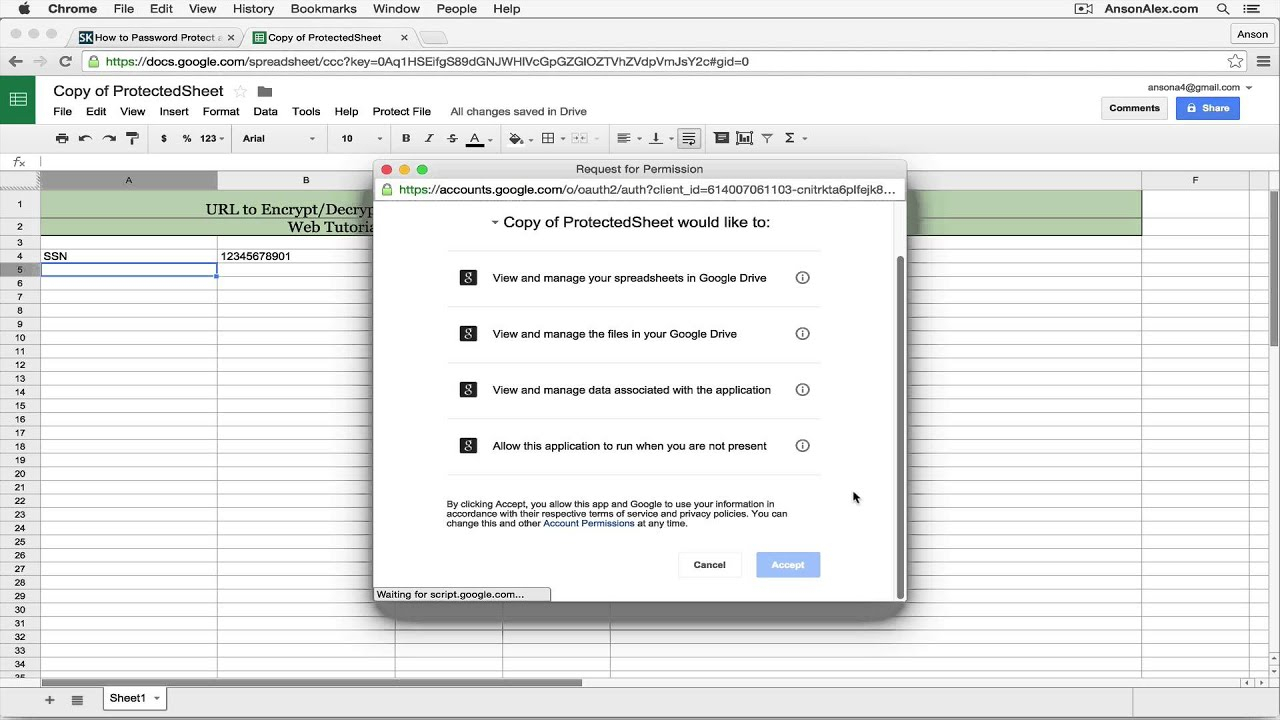
Task: Toggle strikethrough formatting
Action: click(450, 138)
